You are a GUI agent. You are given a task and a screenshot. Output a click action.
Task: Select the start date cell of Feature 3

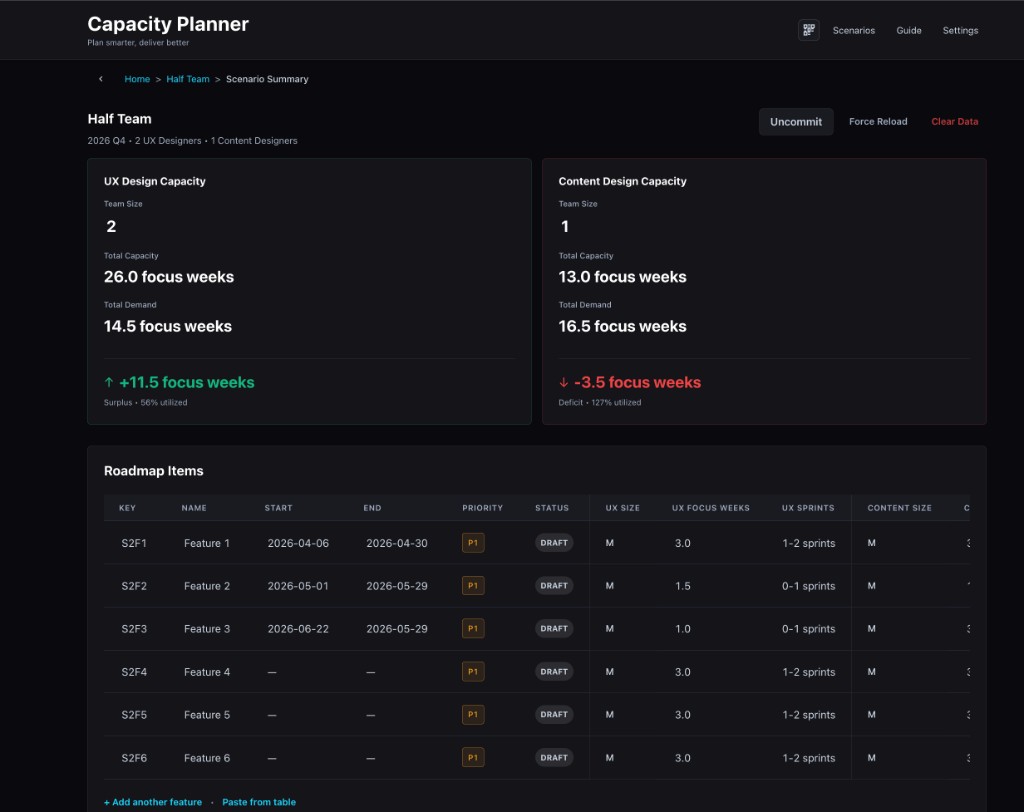[x=298, y=629]
